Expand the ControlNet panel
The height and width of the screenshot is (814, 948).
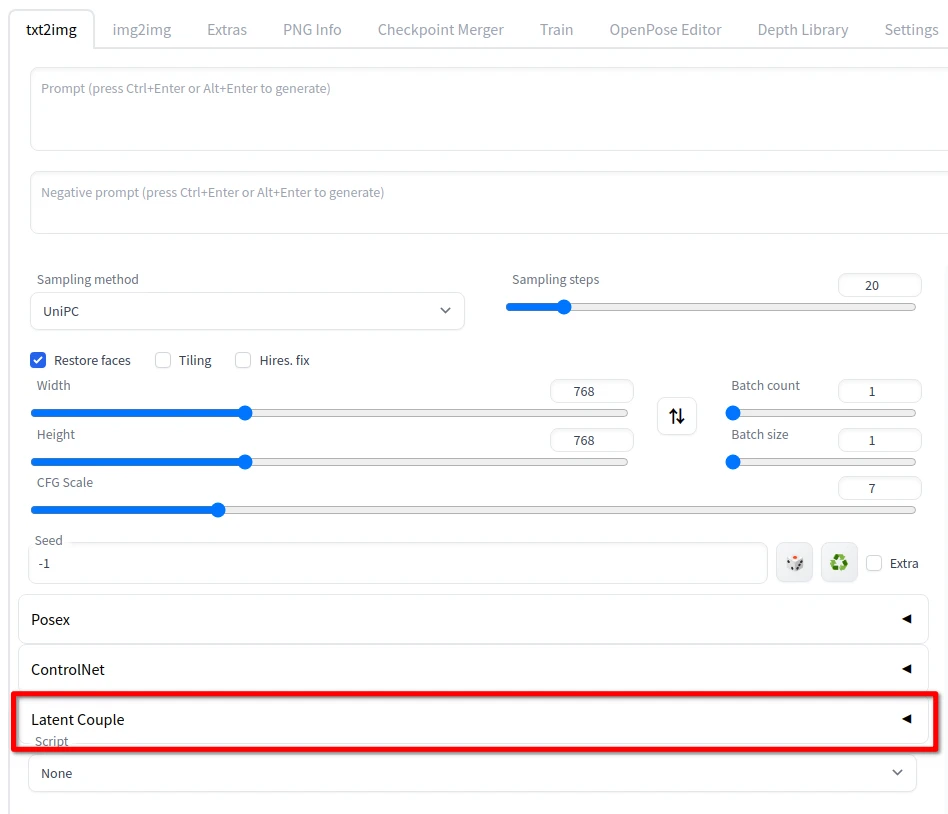(x=473, y=669)
